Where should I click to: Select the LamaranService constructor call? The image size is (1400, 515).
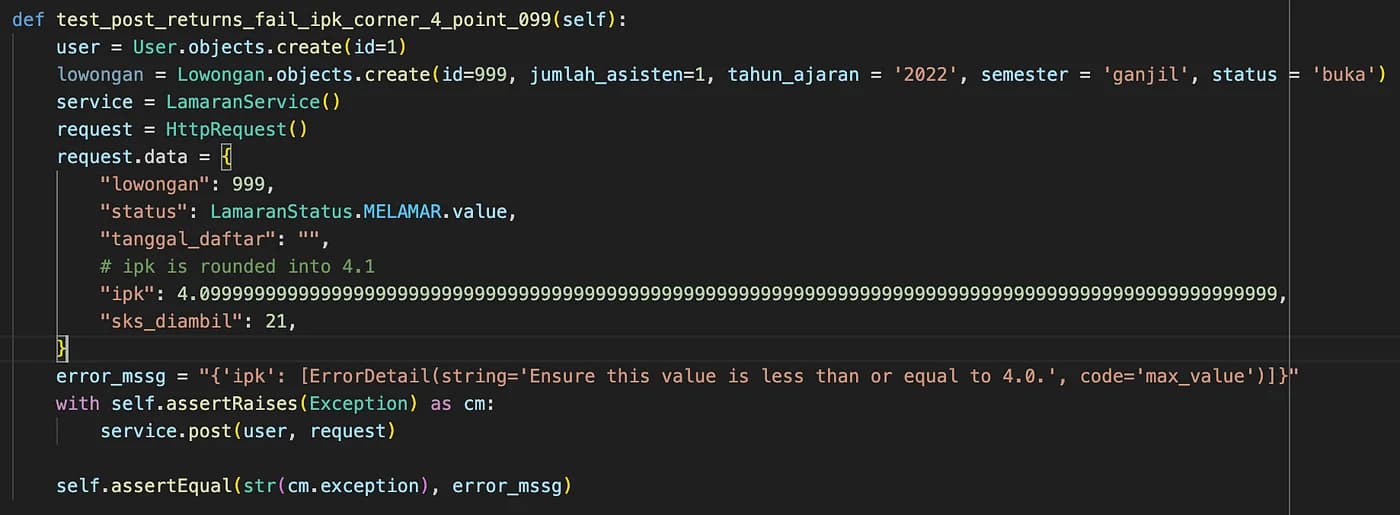point(243,102)
